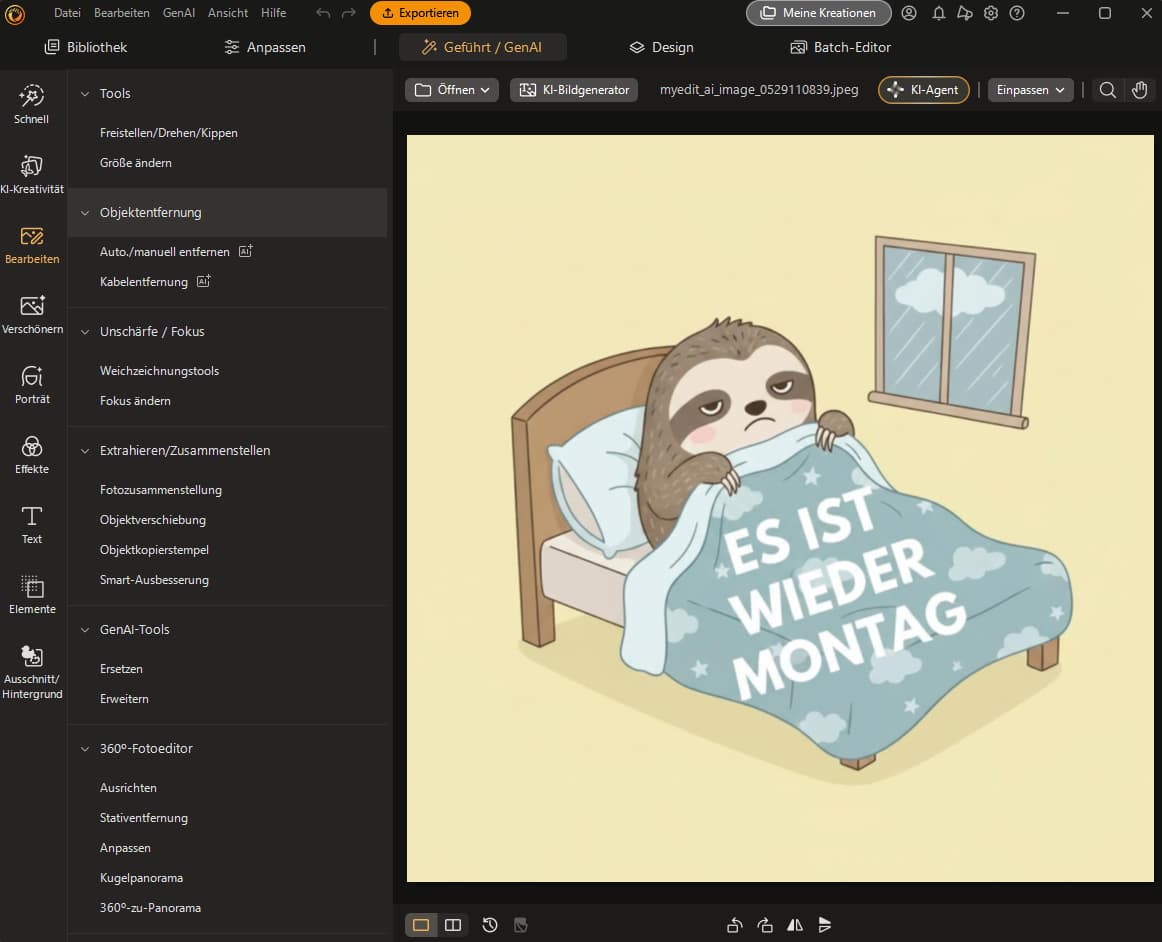
Task: Select Objektkopierstempel
Action: click(154, 550)
